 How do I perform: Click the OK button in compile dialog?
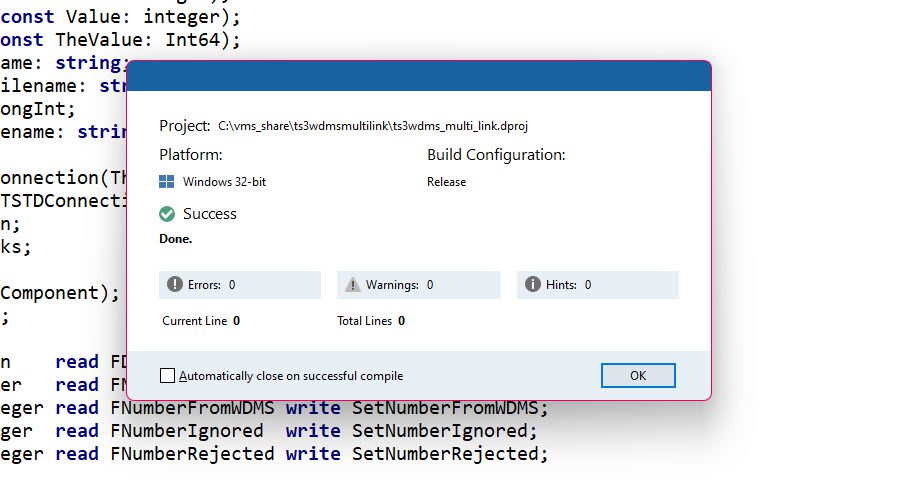pos(638,376)
